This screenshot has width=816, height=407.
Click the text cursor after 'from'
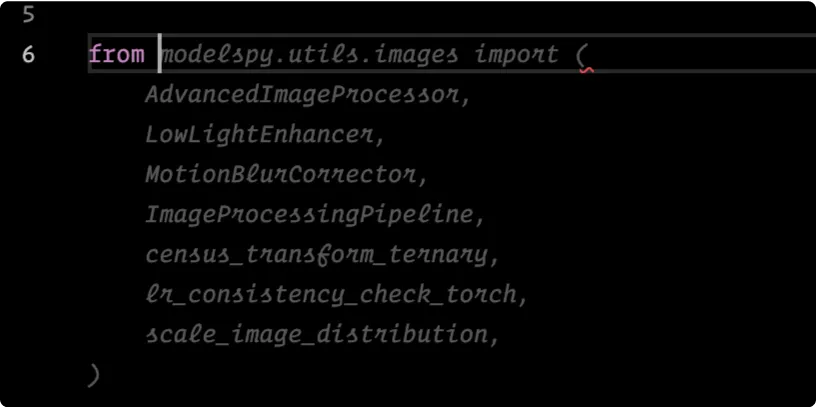[160, 54]
